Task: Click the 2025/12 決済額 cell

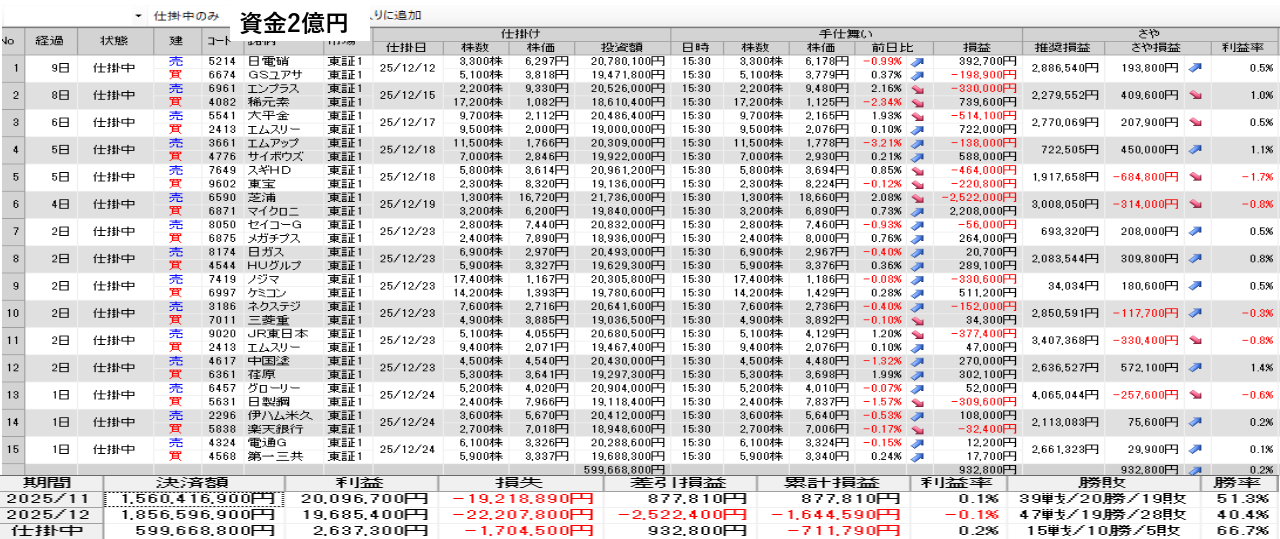Action: (194, 515)
